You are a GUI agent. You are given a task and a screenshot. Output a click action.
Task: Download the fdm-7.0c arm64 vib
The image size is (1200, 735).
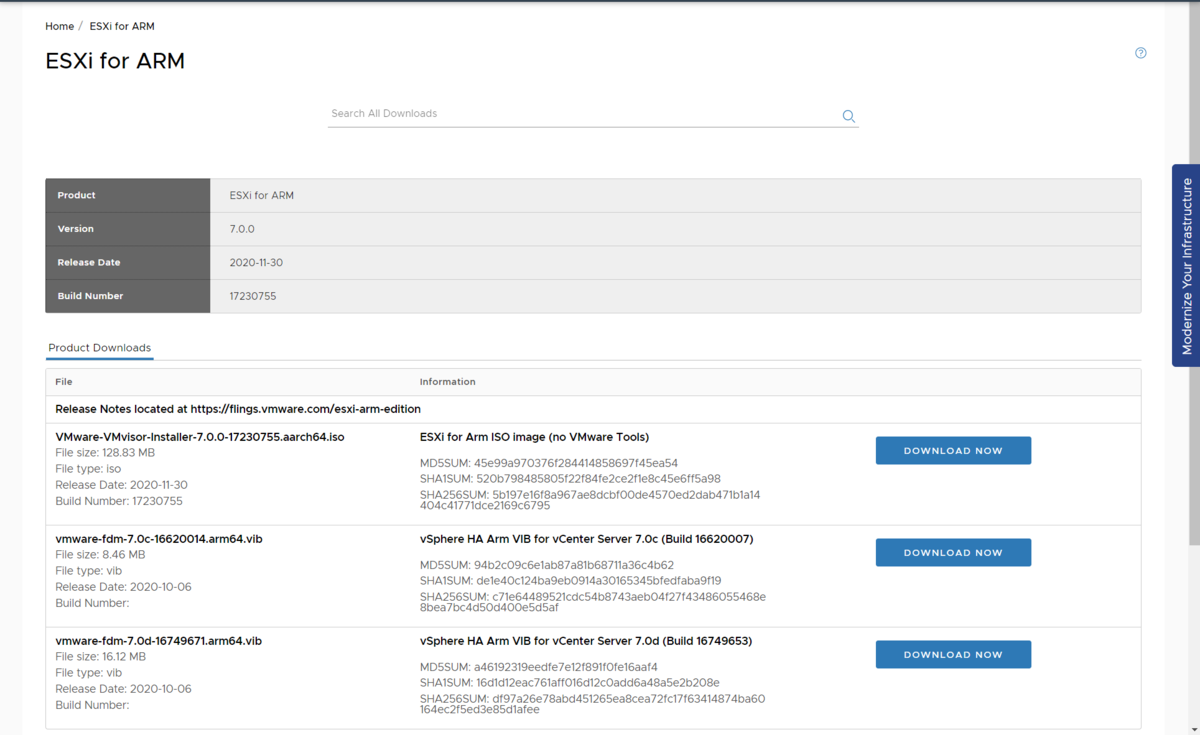click(x=953, y=553)
